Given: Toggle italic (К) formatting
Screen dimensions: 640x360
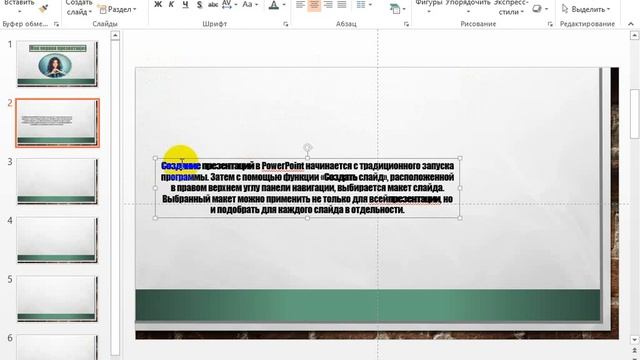Looking at the screenshot, I should tap(171, 5).
